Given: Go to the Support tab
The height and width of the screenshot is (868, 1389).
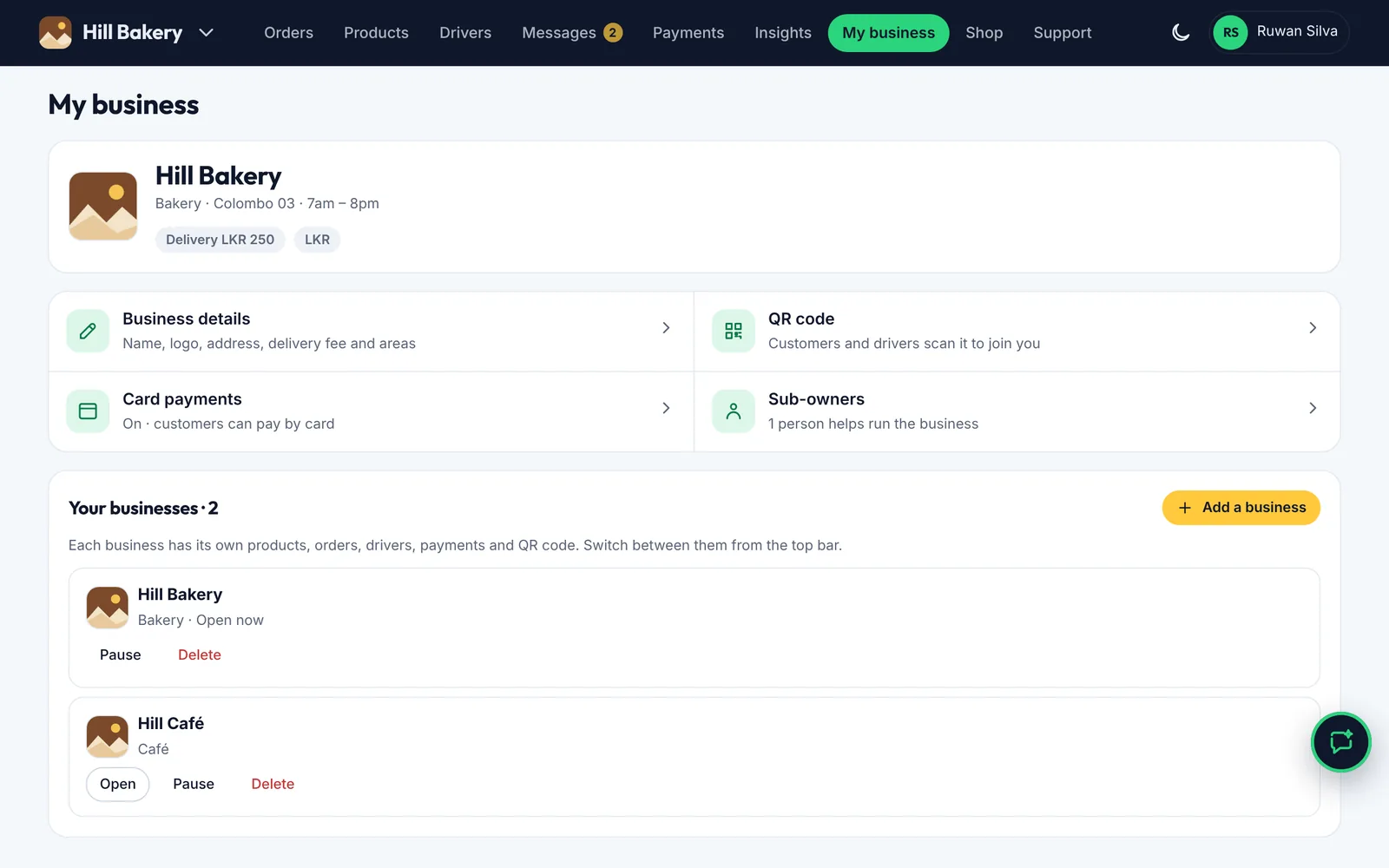Looking at the screenshot, I should [x=1063, y=33].
